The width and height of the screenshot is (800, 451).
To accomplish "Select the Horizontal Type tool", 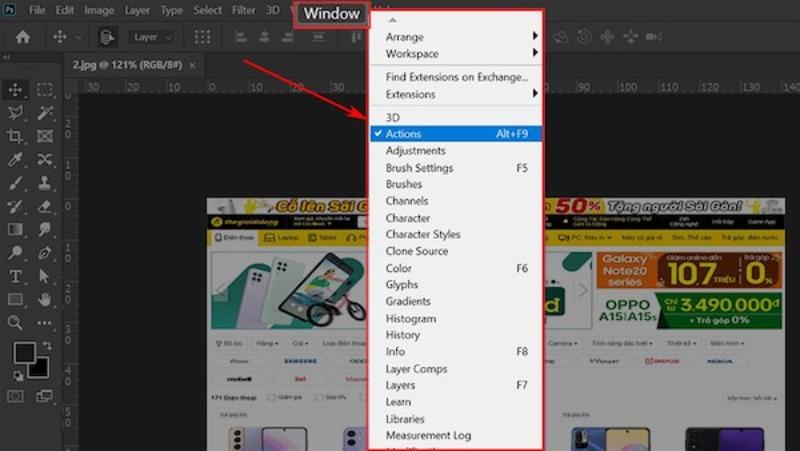I will pos(16,276).
